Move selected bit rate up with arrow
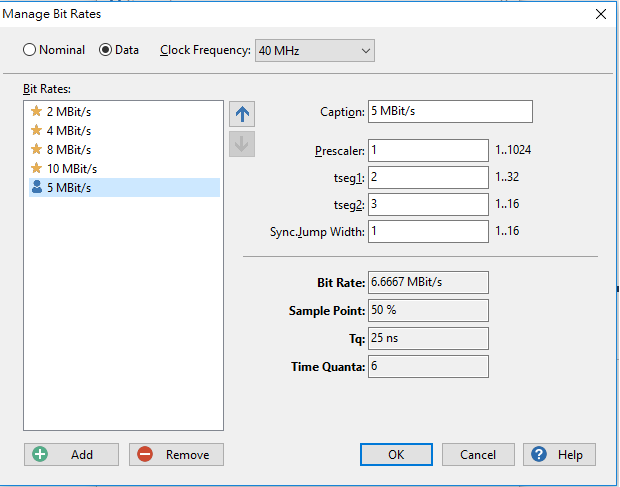This screenshot has height=487, width=620. [242, 114]
